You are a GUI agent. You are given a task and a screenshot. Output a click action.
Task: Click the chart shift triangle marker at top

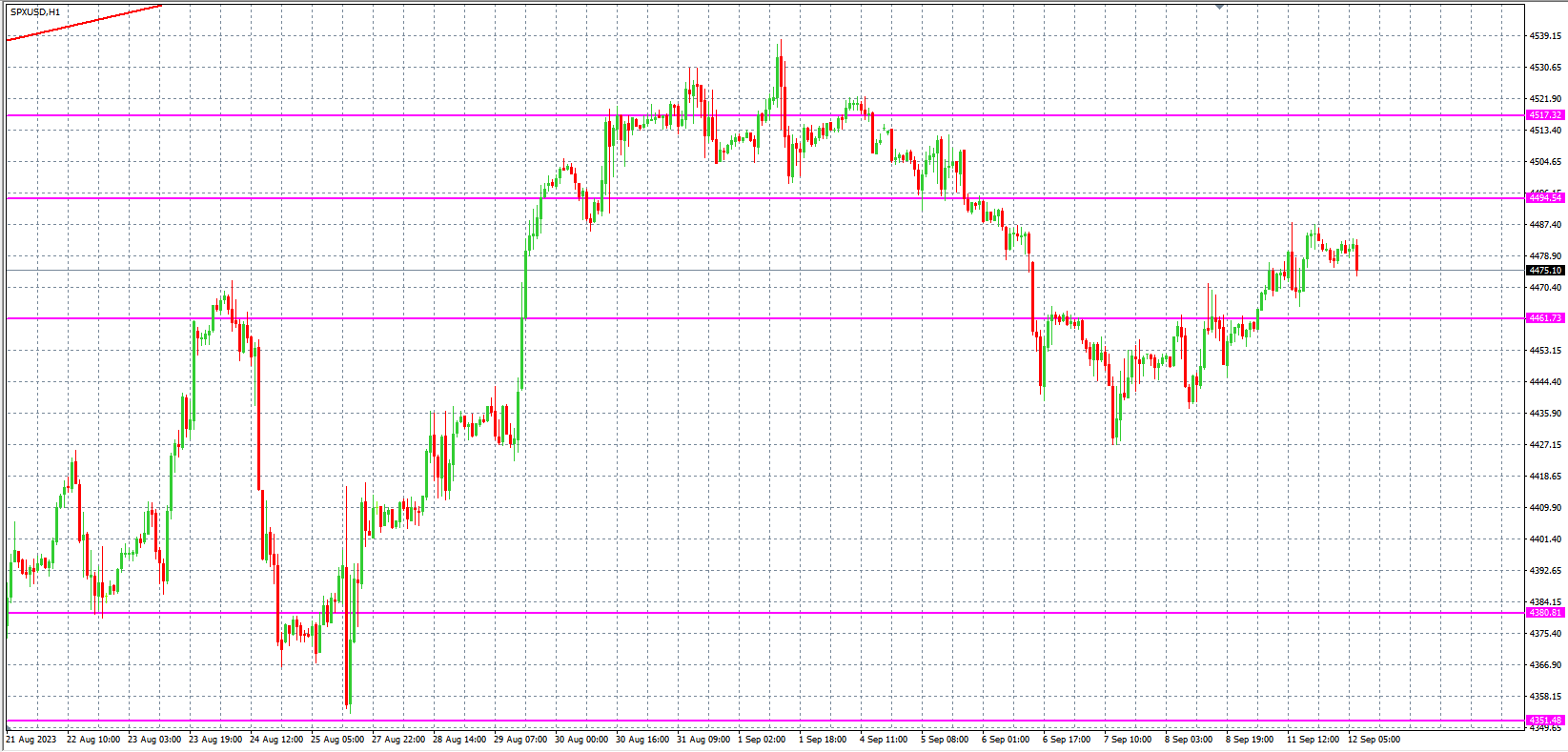pos(1219,7)
